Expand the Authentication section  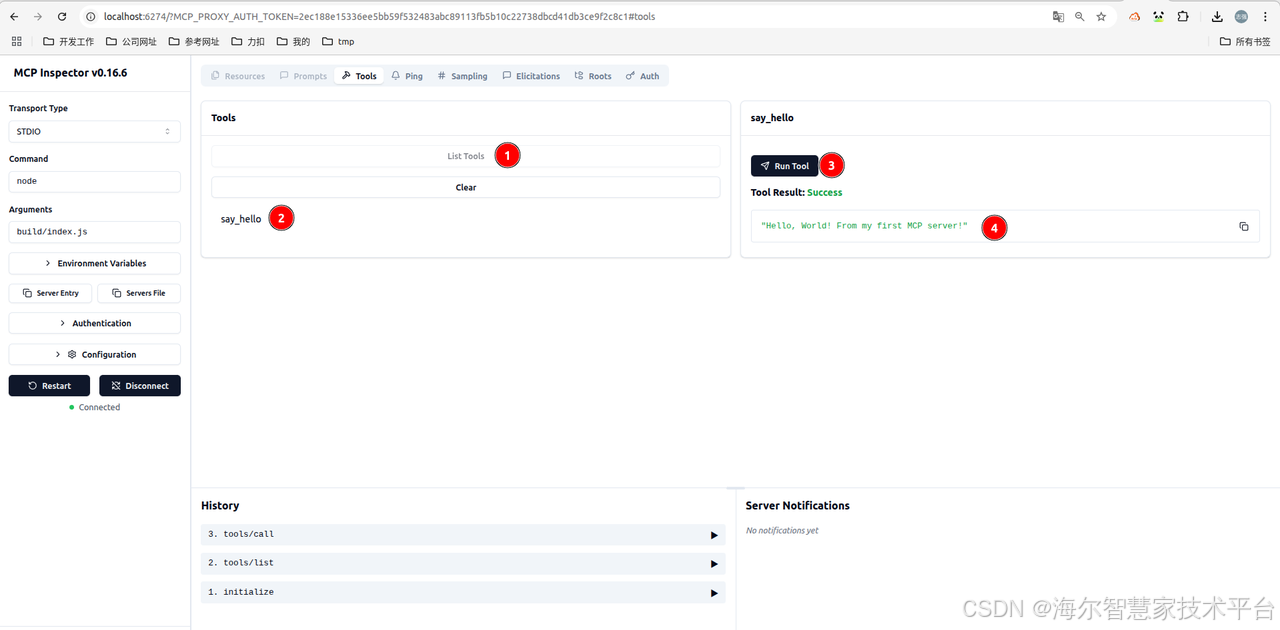click(94, 324)
